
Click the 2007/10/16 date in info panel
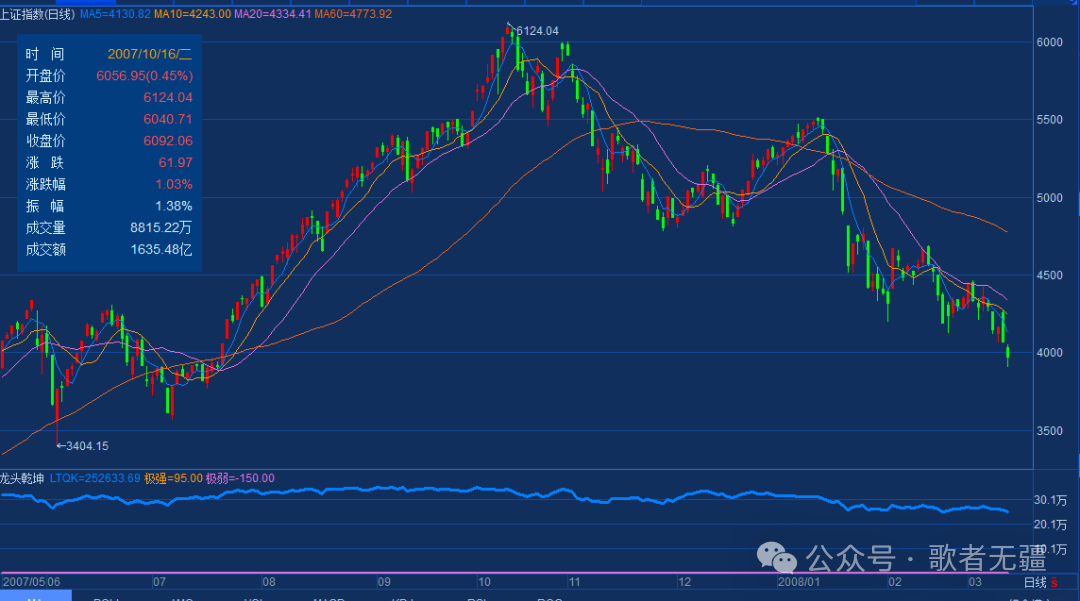pos(150,54)
